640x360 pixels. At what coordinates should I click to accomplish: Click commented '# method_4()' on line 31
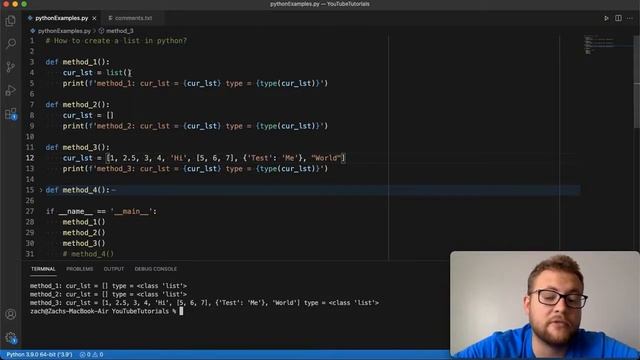point(88,254)
